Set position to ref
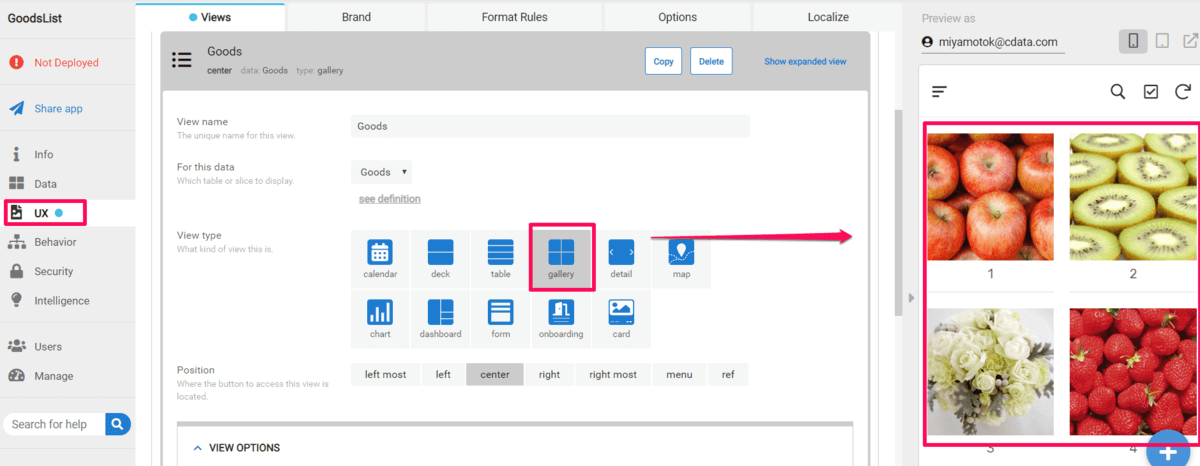This screenshot has height=466, width=1200. tap(728, 375)
